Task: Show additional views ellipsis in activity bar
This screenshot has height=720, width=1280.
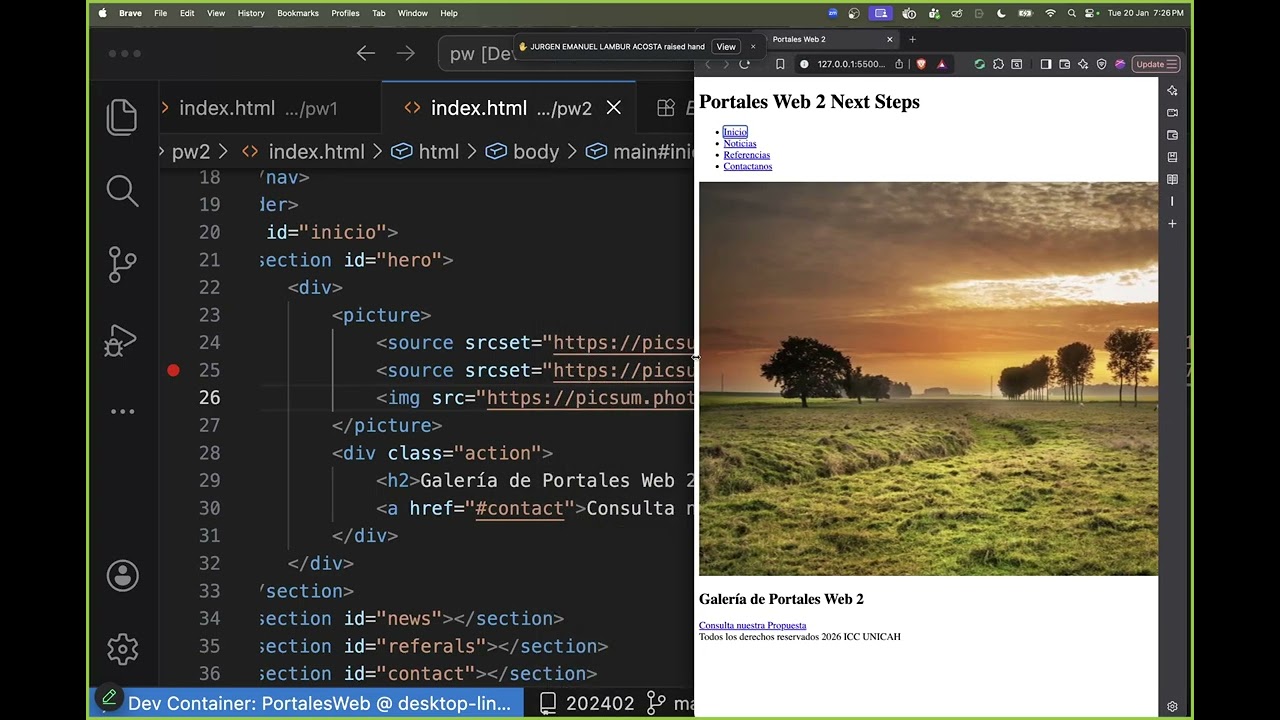Action: [122, 411]
